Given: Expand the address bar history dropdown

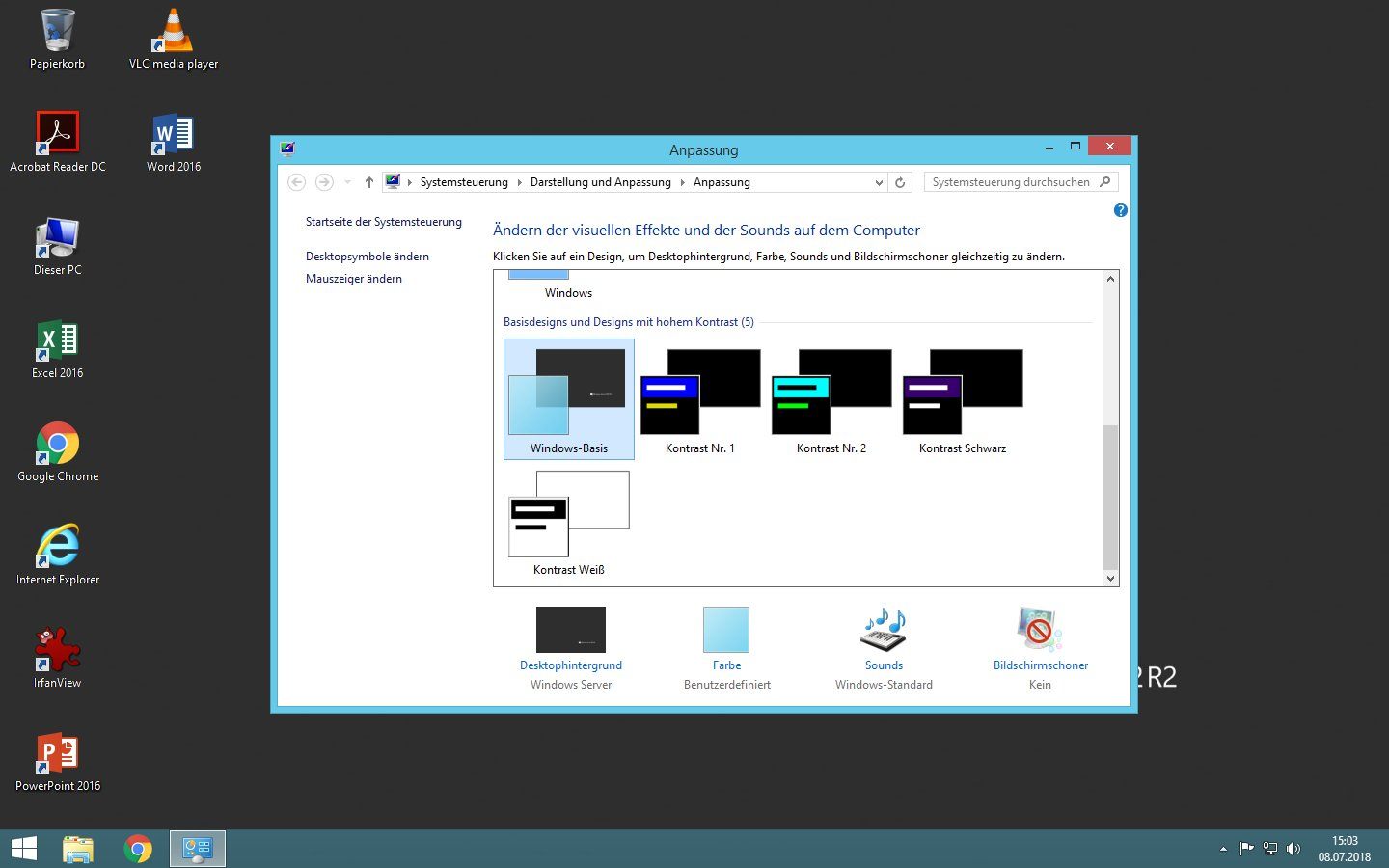Looking at the screenshot, I should [x=879, y=182].
